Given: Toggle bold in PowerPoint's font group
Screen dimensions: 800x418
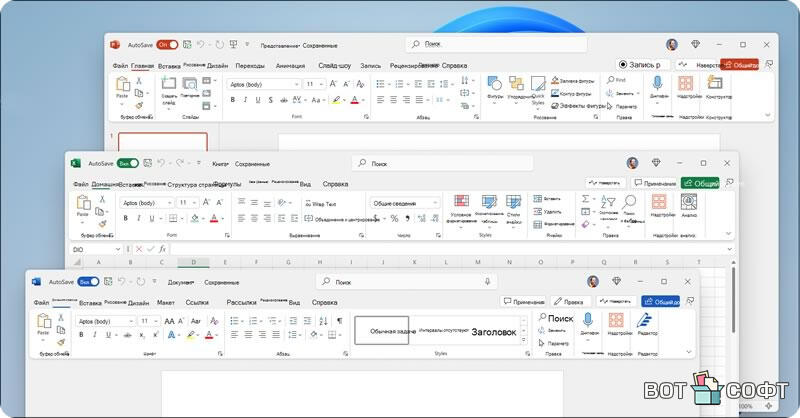Looking at the screenshot, I should tap(233, 100).
